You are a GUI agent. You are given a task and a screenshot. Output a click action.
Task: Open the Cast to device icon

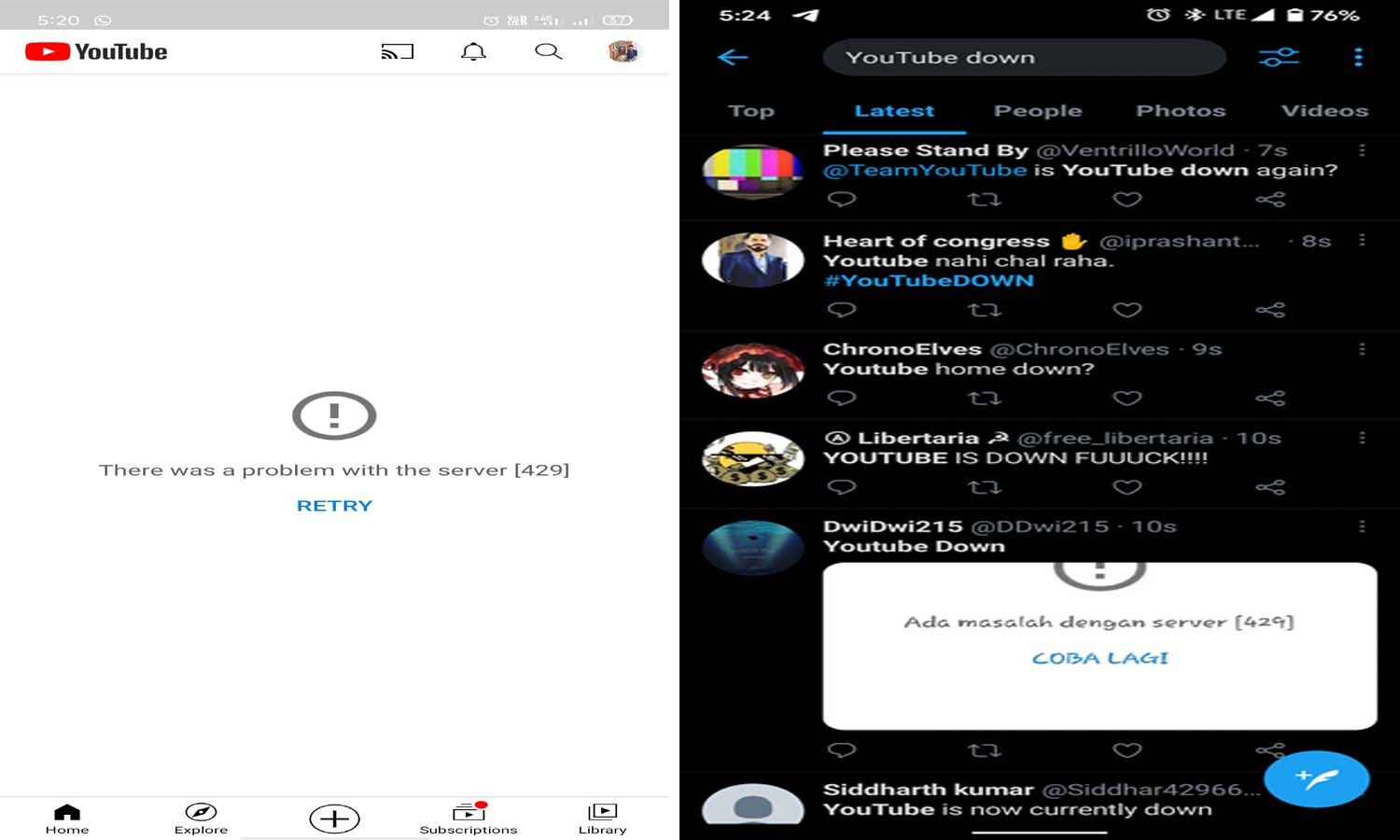tap(398, 52)
